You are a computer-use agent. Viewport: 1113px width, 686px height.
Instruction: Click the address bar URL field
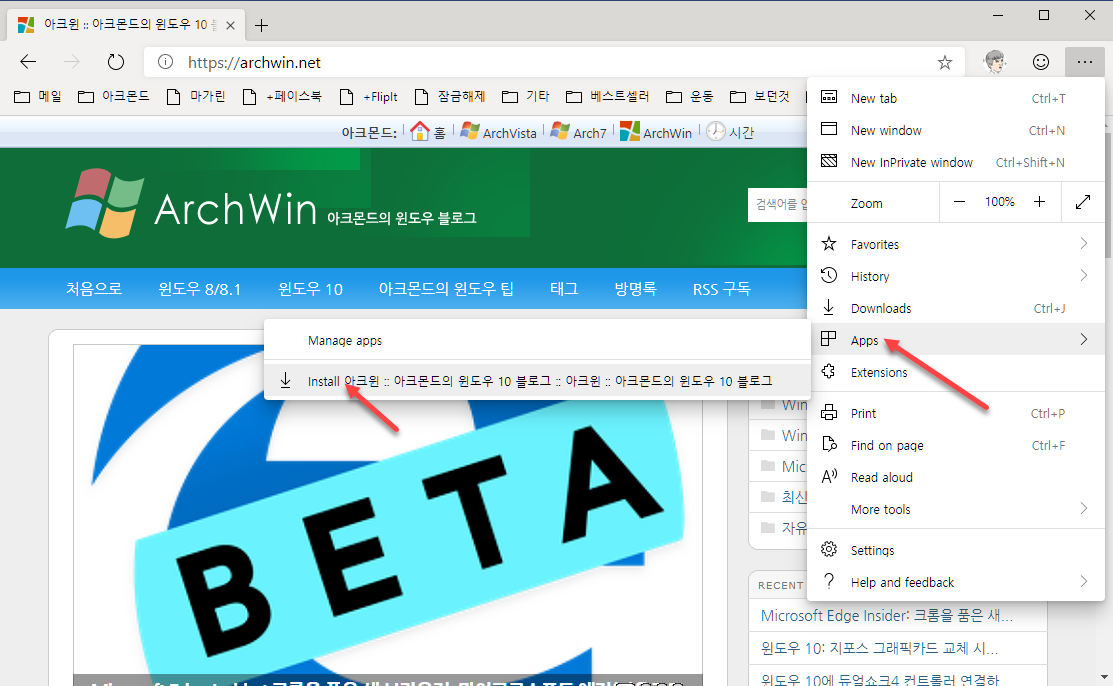pos(554,62)
